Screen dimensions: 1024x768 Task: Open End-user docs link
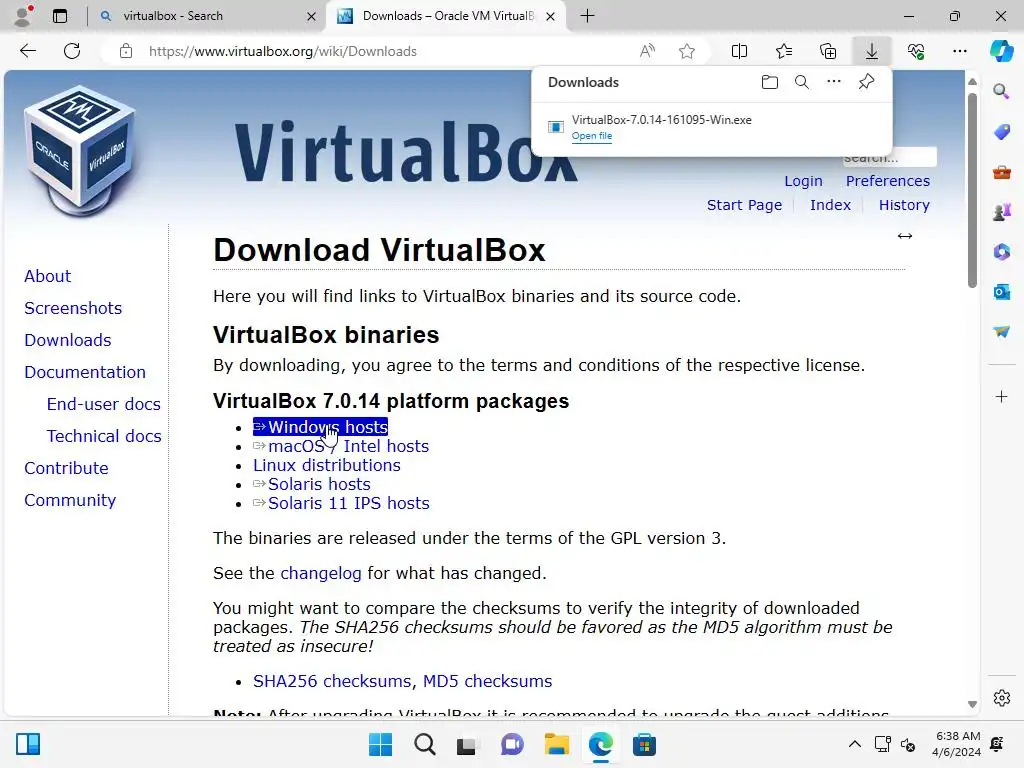pos(103,404)
